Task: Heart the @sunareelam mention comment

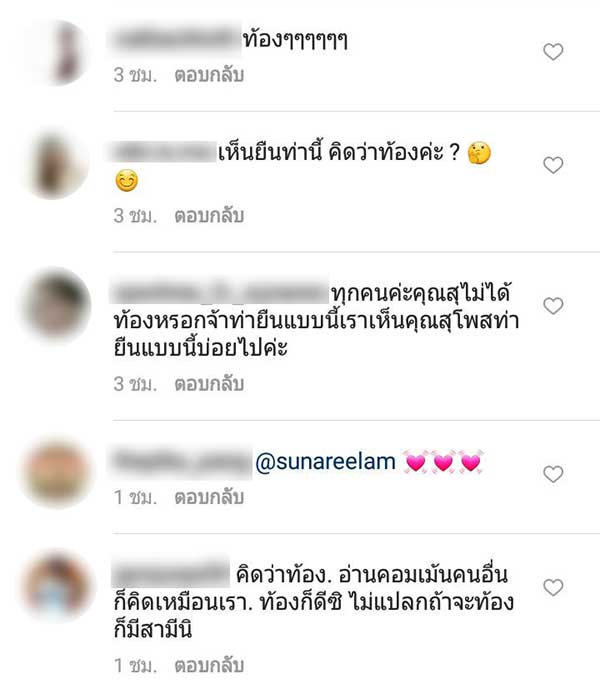Action: click(x=553, y=474)
